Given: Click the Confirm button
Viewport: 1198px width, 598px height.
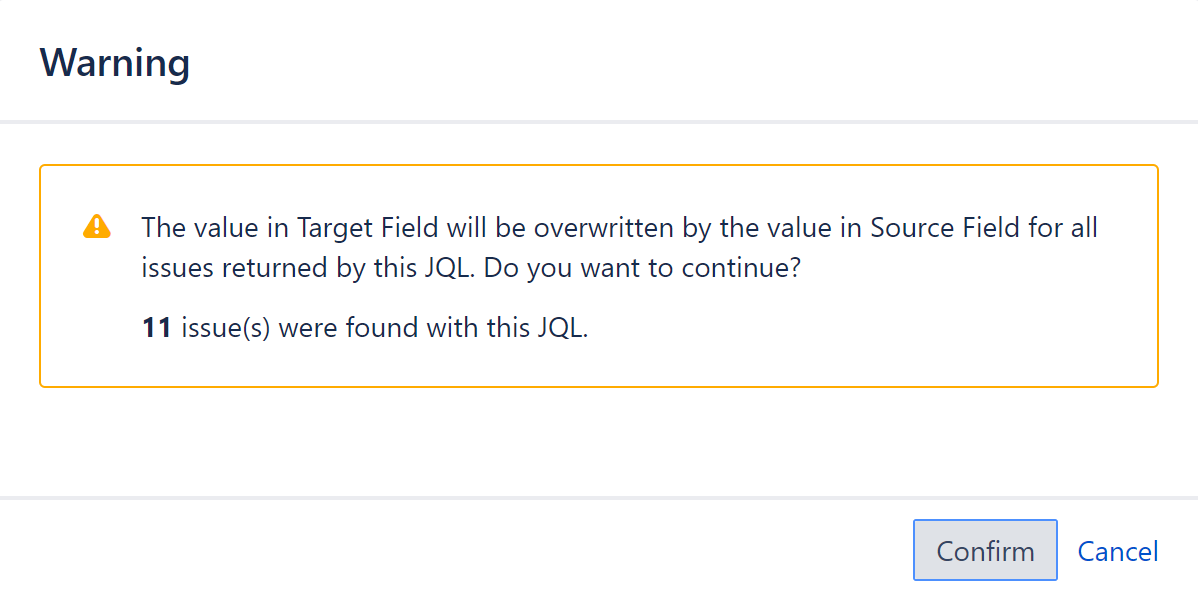Looking at the screenshot, I should click(x=984, y=550).
